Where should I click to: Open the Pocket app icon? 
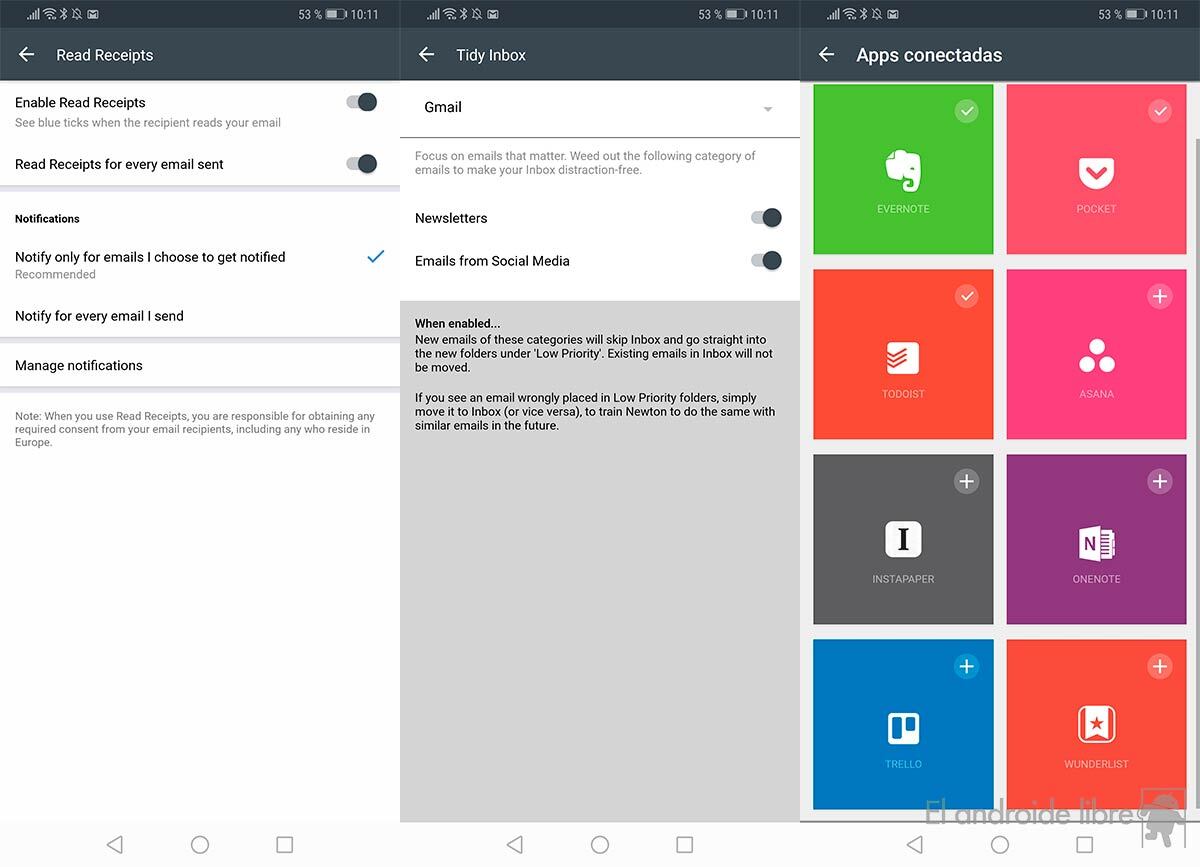coord(1096,173)
